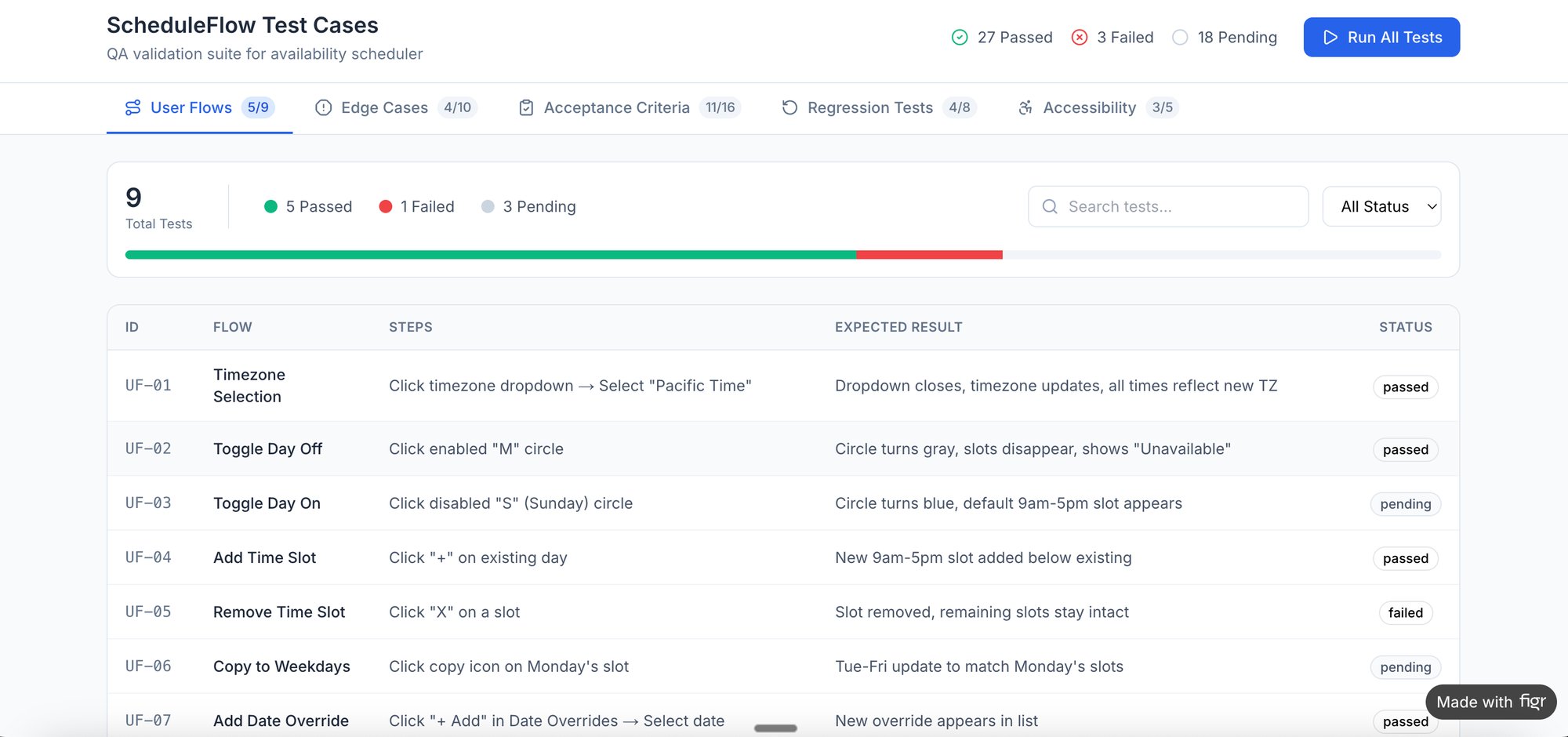The height and width of the screenshot is (737, 1568).
Task: Click the ScheduleFlow Test Cases title
Action: tap(241, 24)
